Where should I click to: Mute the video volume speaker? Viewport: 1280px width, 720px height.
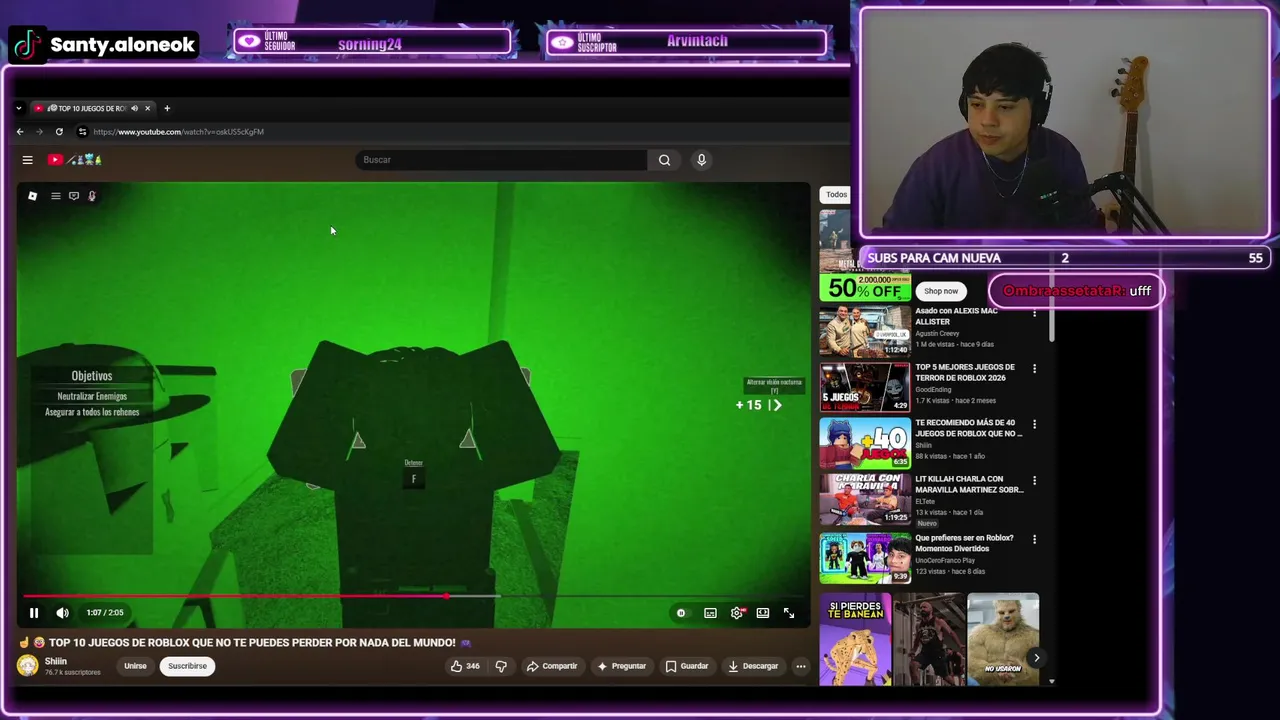62,613
